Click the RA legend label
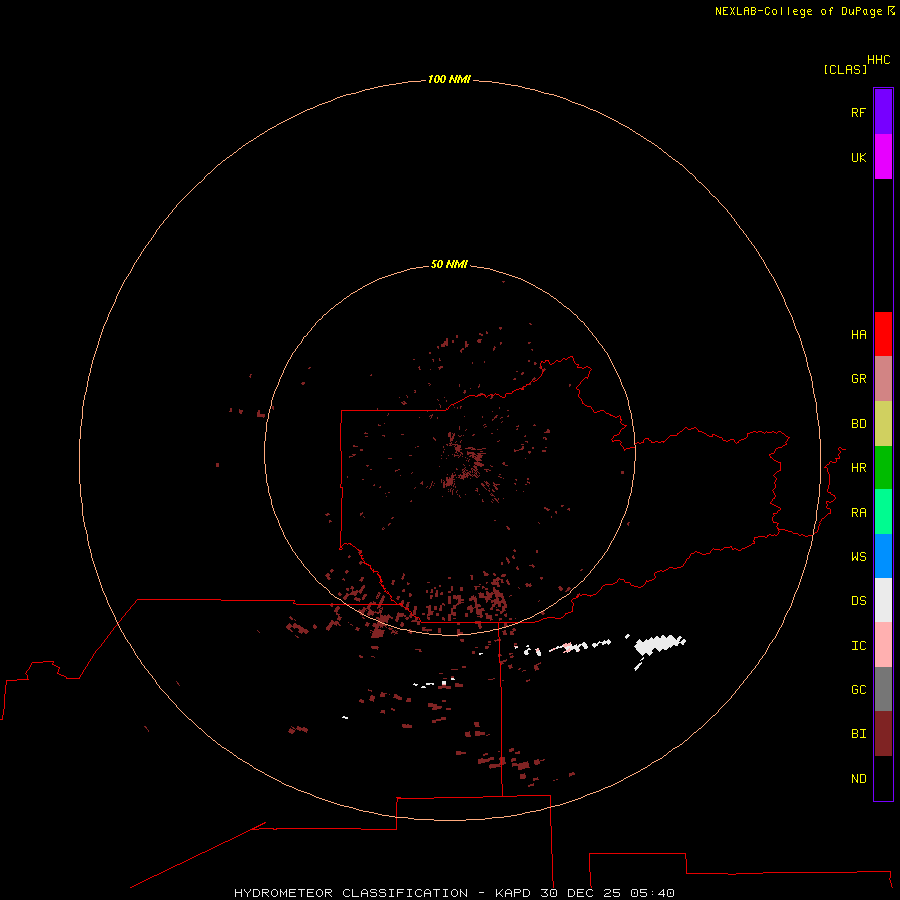Screen dimensions: 900x900 tap(858, 513)
